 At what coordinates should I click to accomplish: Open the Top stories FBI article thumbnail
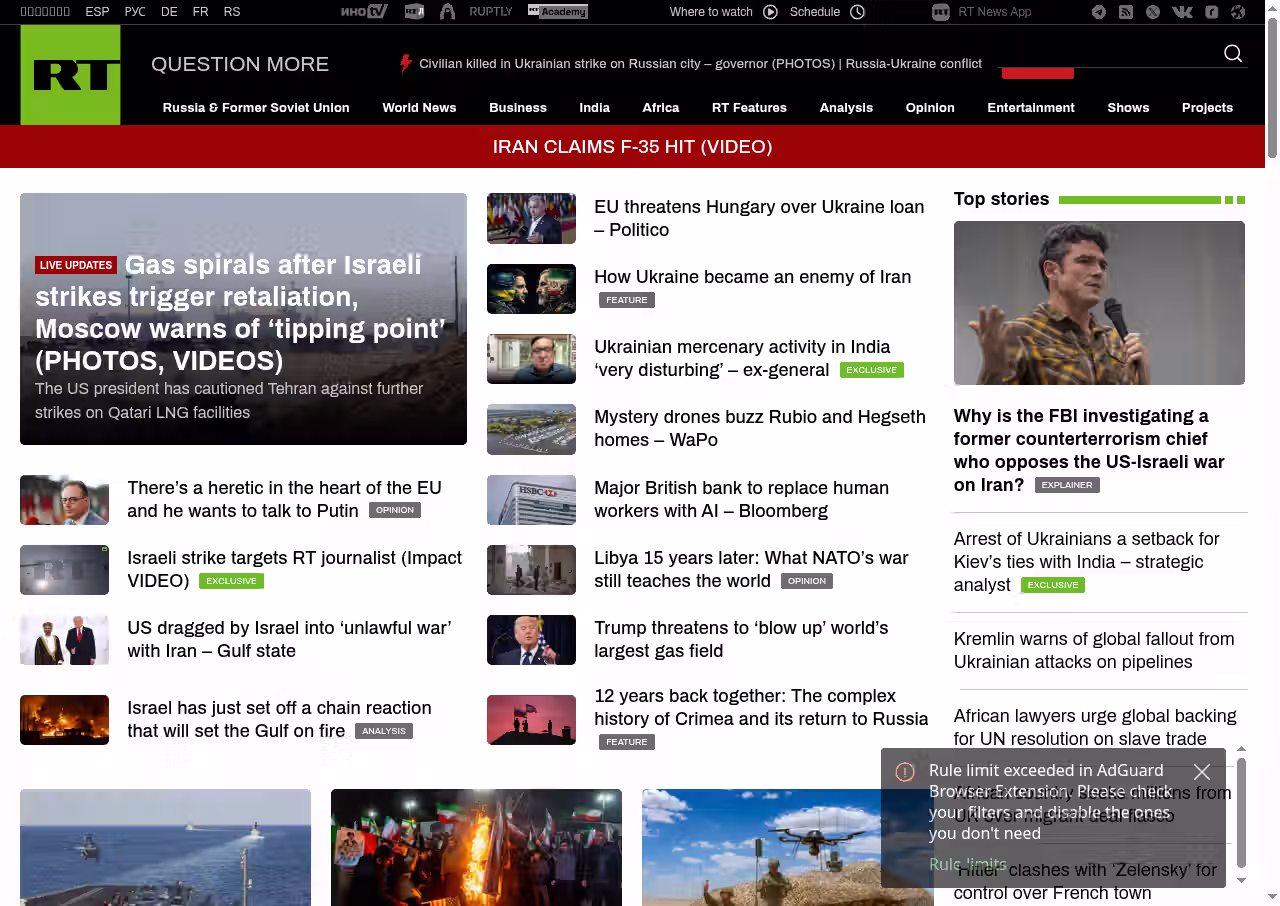[x=1099, y=303]
